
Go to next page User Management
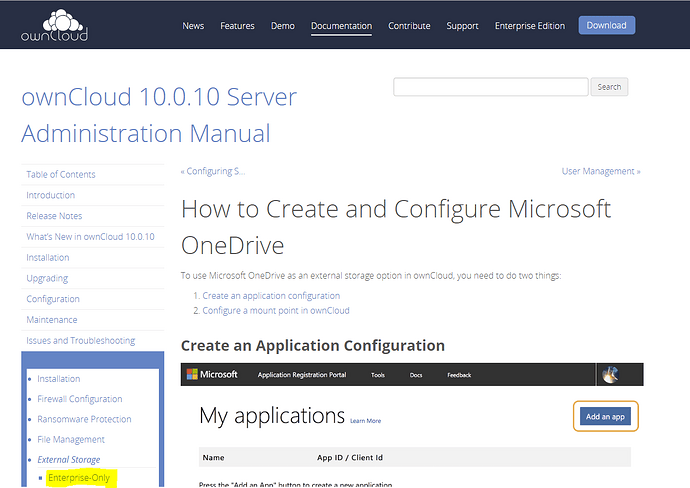point(601,171)
